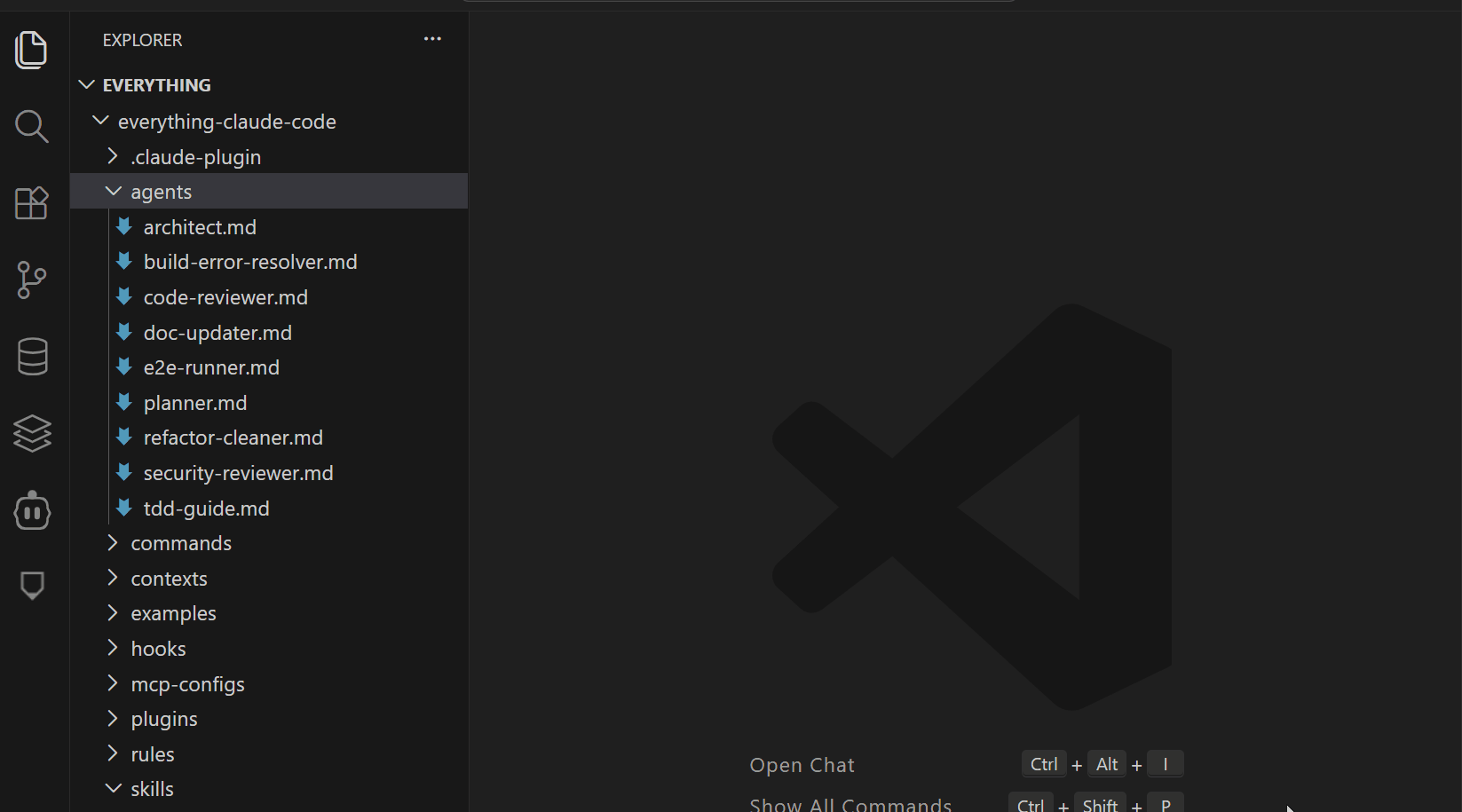The image size is (1462, 812).
Task: Expand the rules folder chevron
Action: [x=113, y=753]
